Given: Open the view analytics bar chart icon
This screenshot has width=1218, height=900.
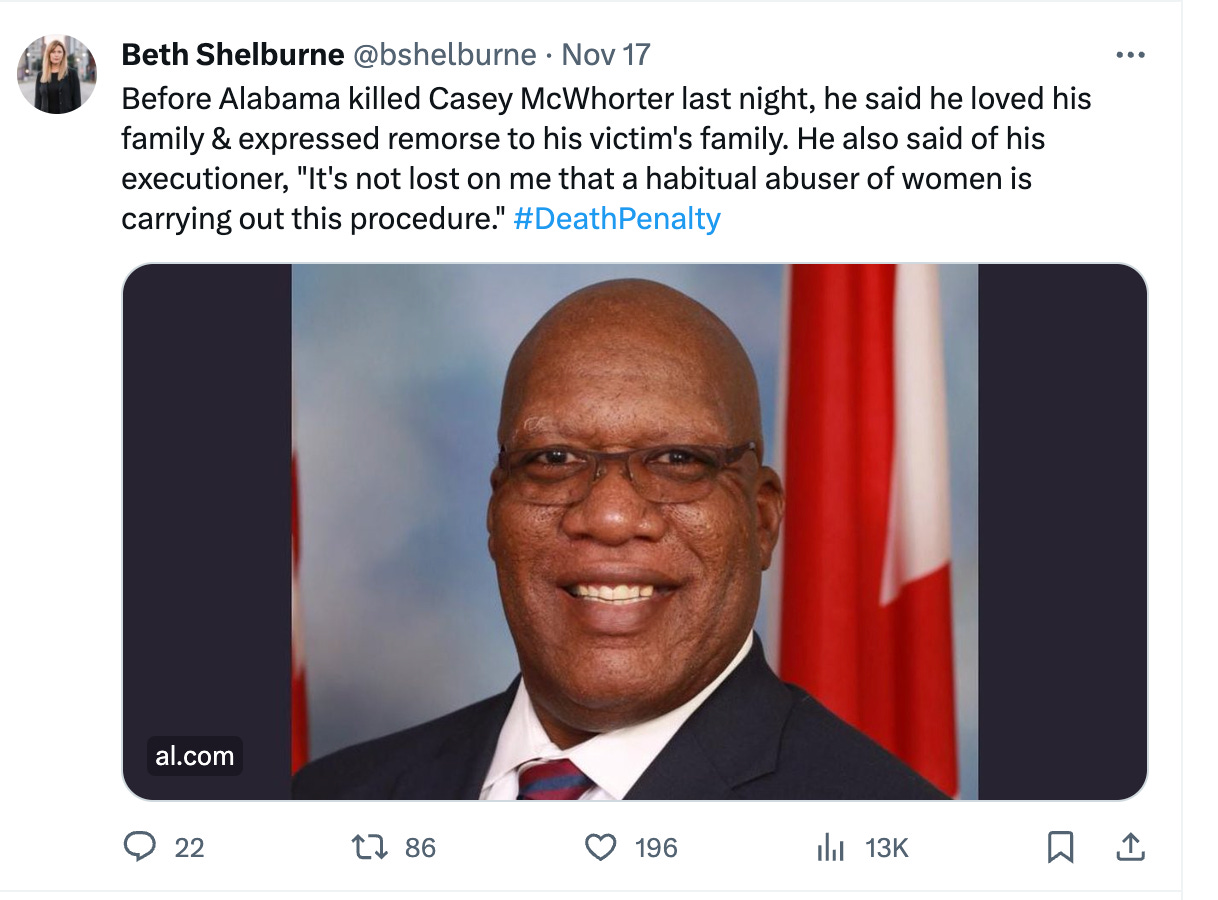Looking at the screenshot, I should (832, 847).
